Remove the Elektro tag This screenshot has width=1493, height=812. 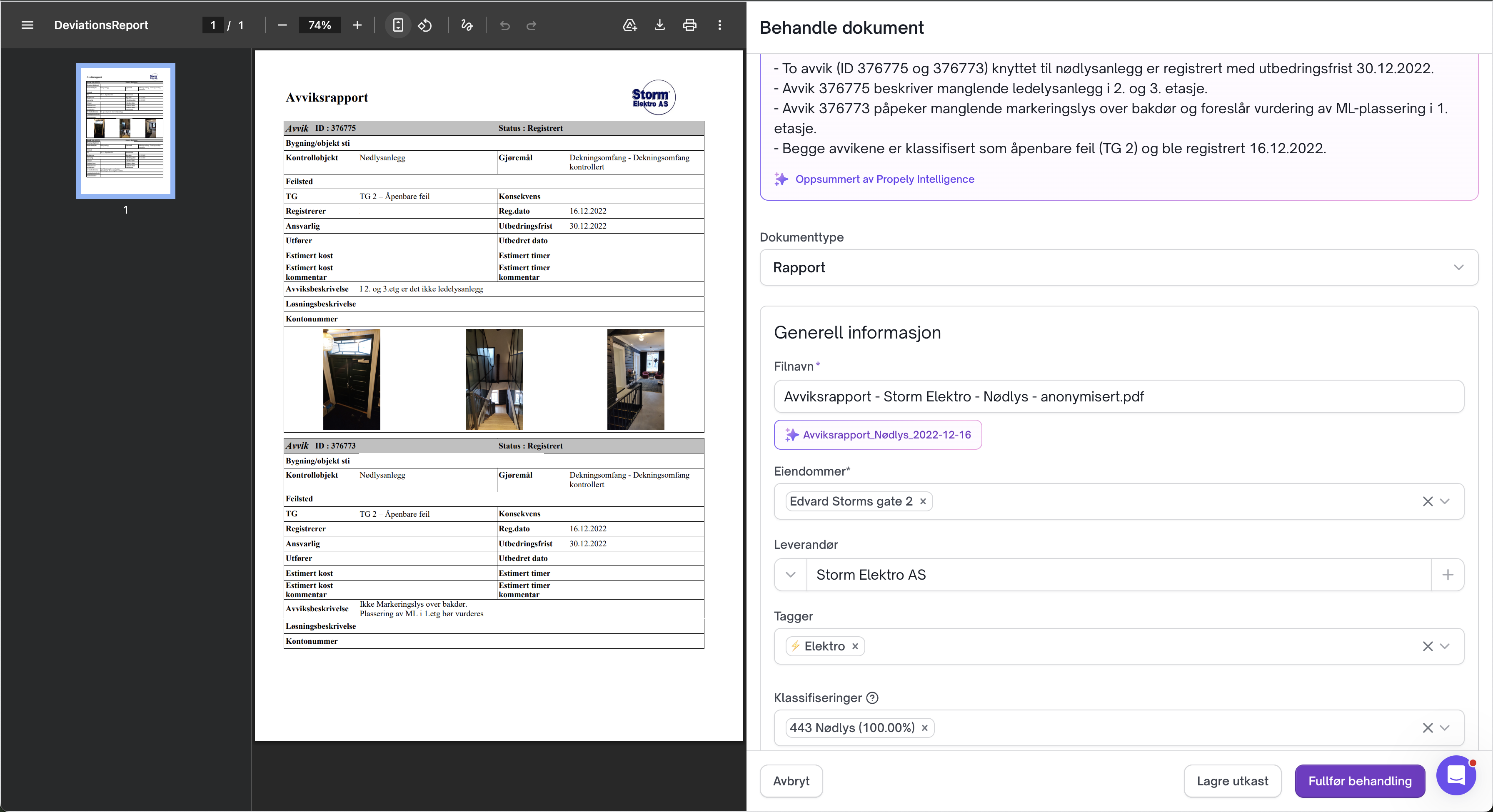click(855, 646)
